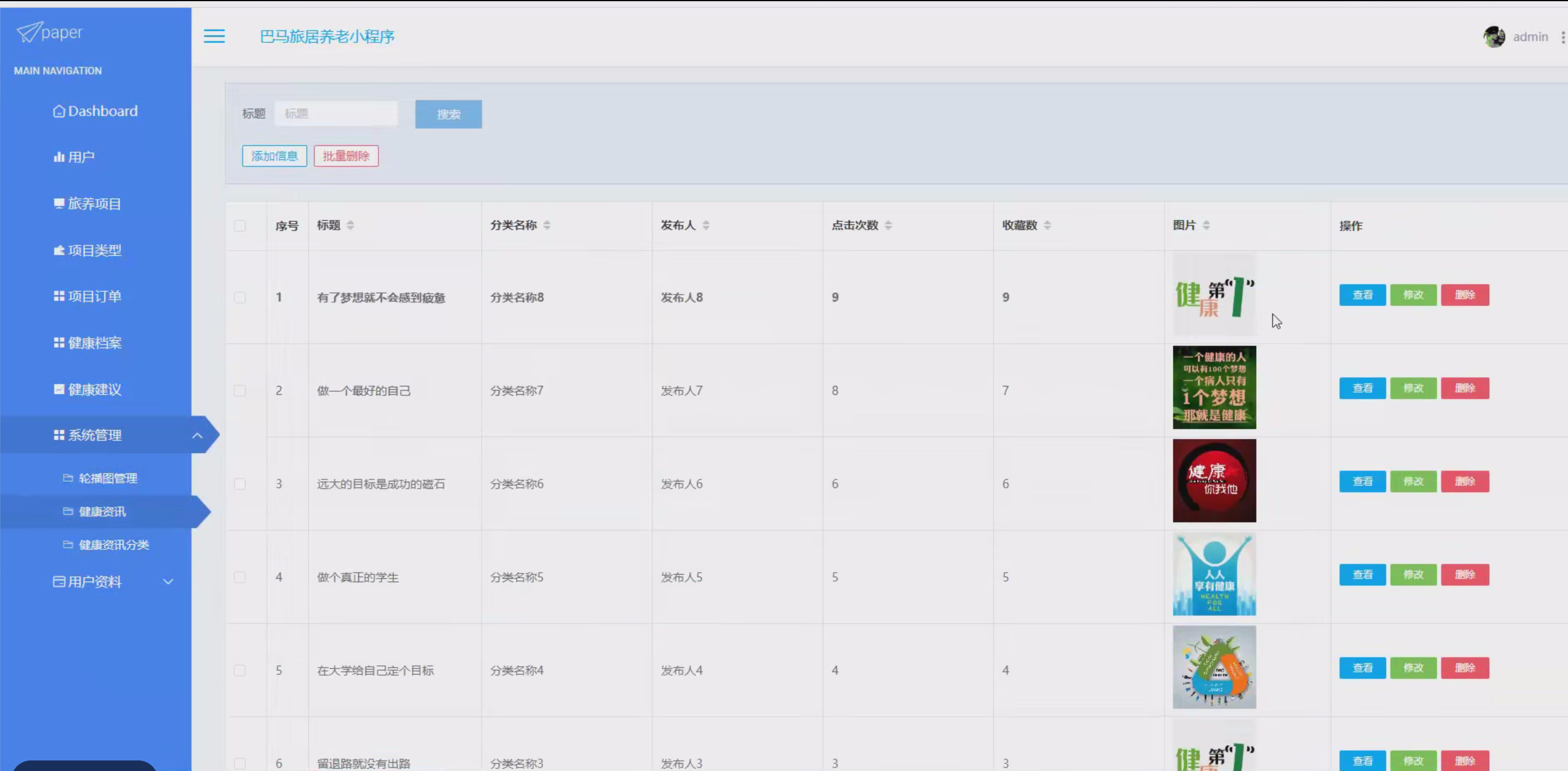Click the 健康资讯分类 folder icon
The image size is (1568, 771).
pos(68,544)
